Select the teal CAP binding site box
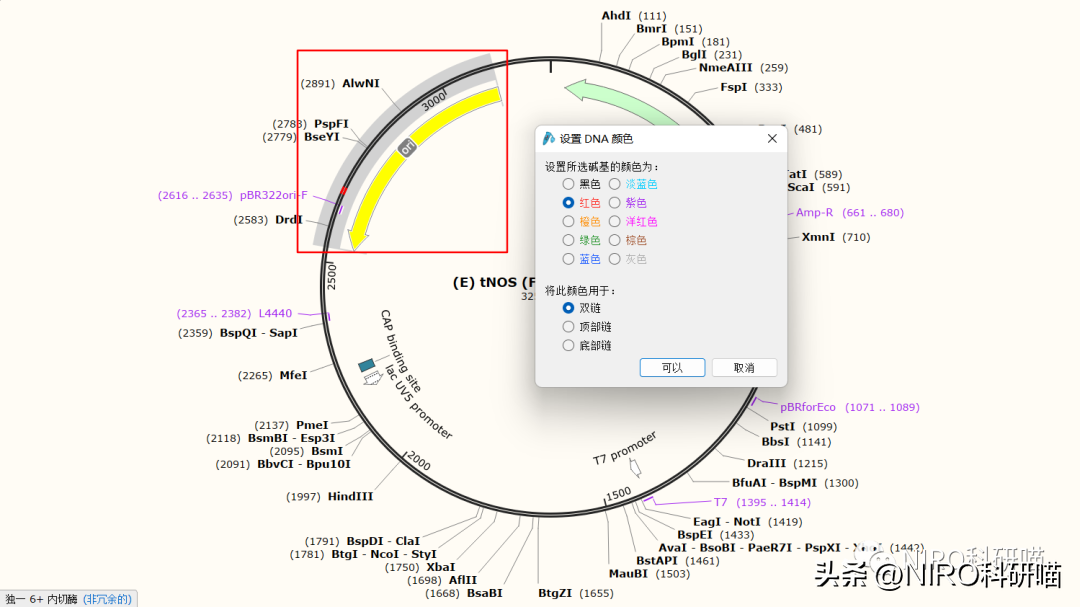 pyautogui.click(x=366, y=365)
